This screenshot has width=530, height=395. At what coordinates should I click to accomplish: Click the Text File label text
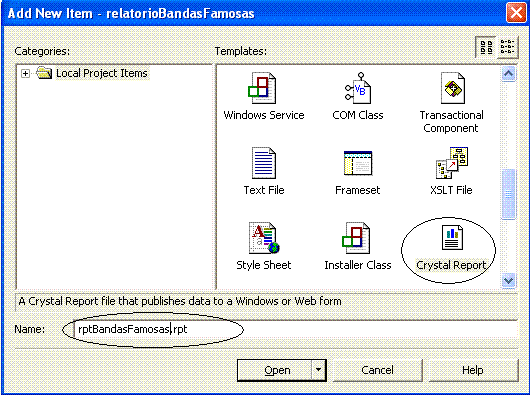point(264,190)
